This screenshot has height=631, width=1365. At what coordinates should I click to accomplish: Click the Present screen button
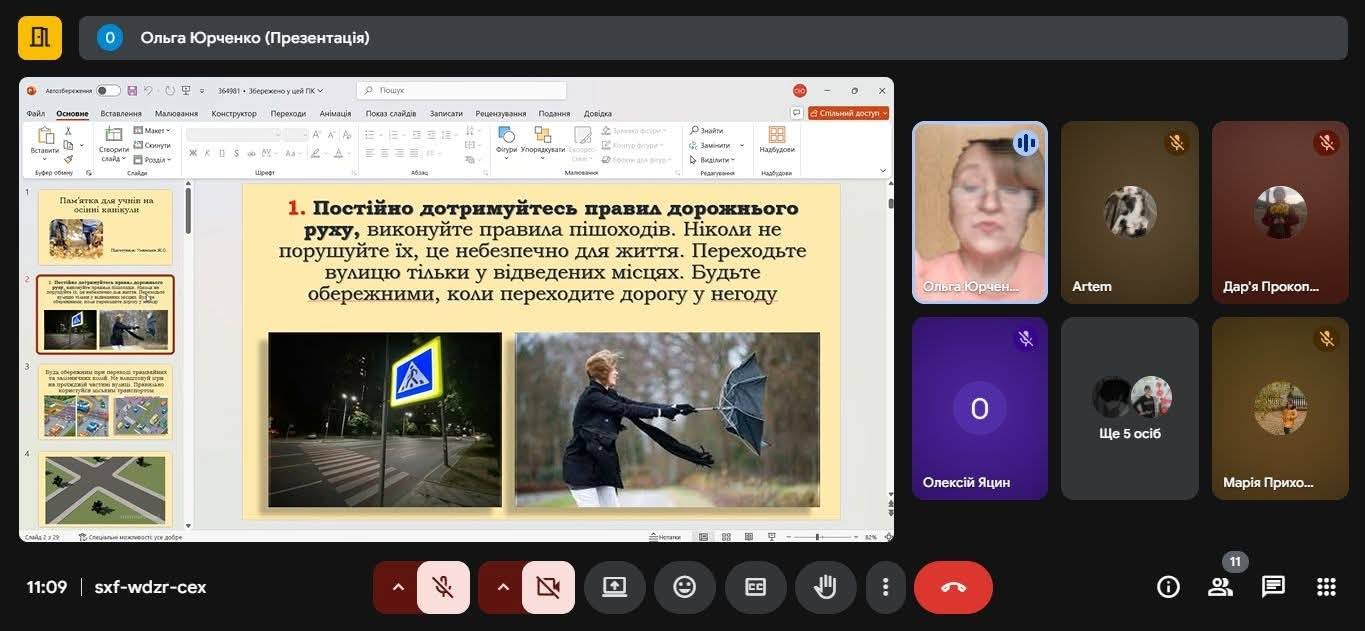(614, 587)
